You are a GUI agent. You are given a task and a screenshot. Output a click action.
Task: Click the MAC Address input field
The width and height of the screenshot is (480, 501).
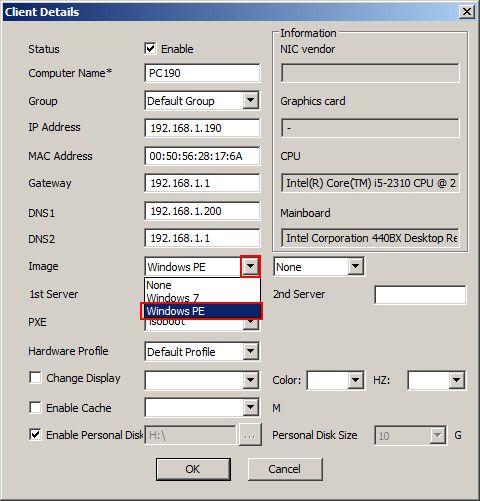coord(202,156)
